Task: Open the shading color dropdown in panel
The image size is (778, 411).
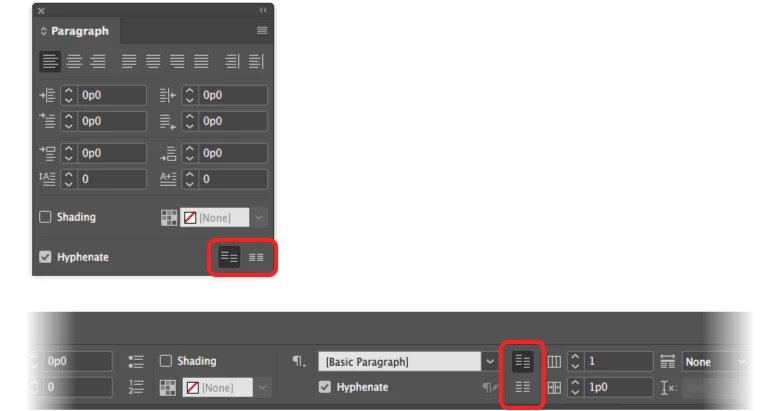Action: point(259,217)
